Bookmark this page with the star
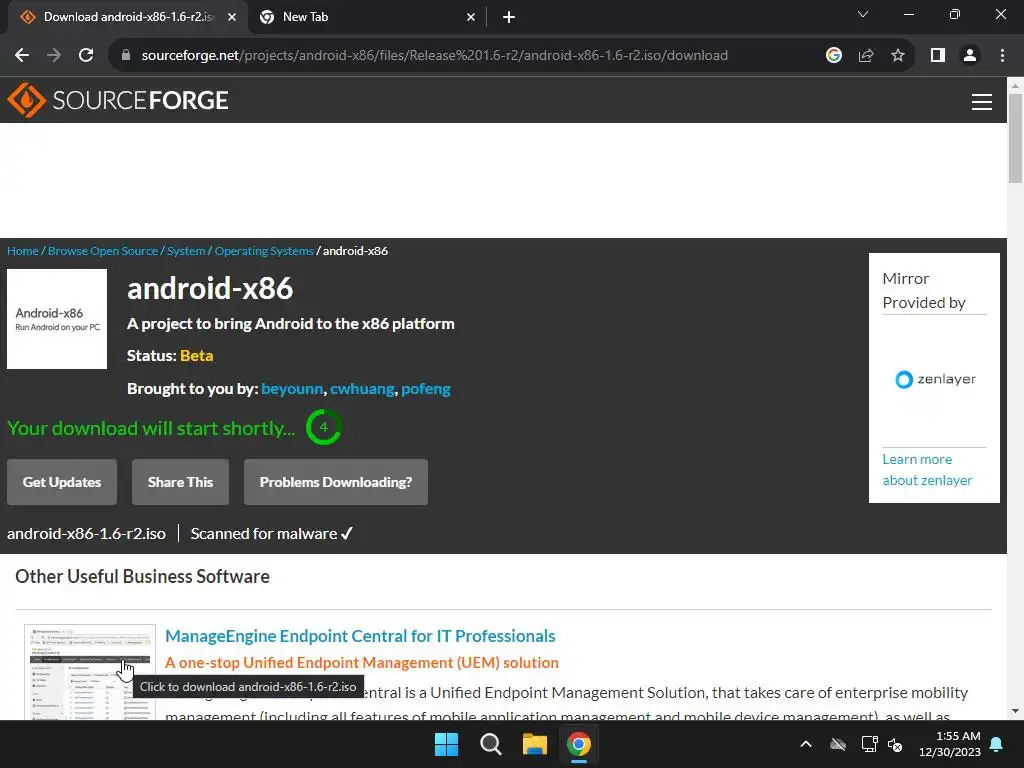Screen dimensions: 1024x768 (x=898, y=56)
